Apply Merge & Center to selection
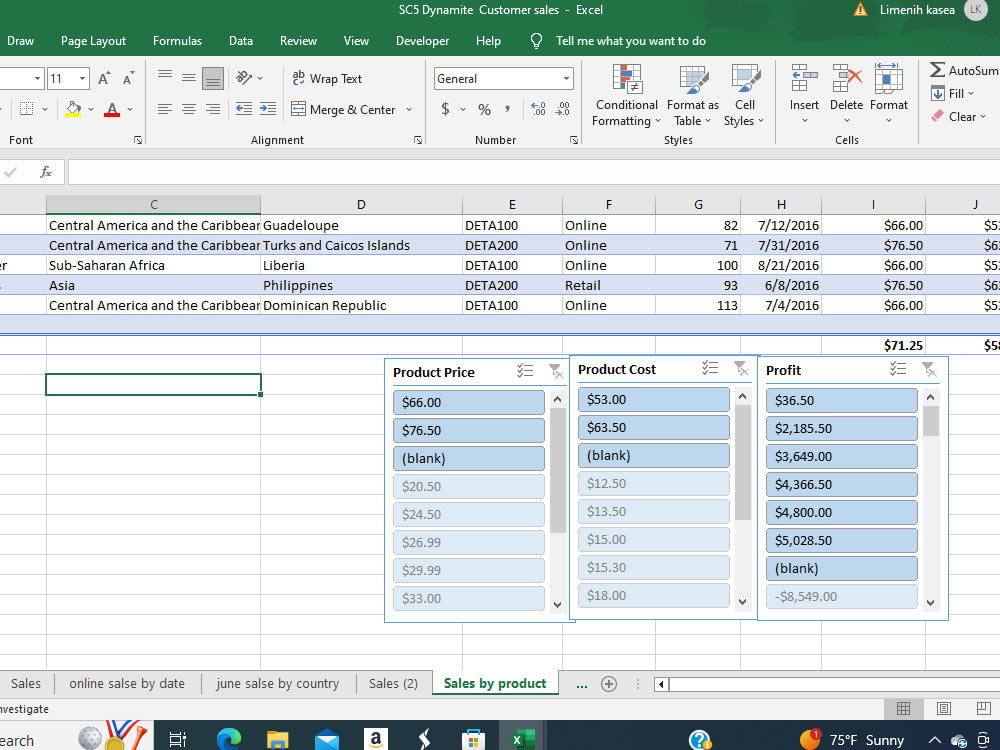 pos(352,109)
